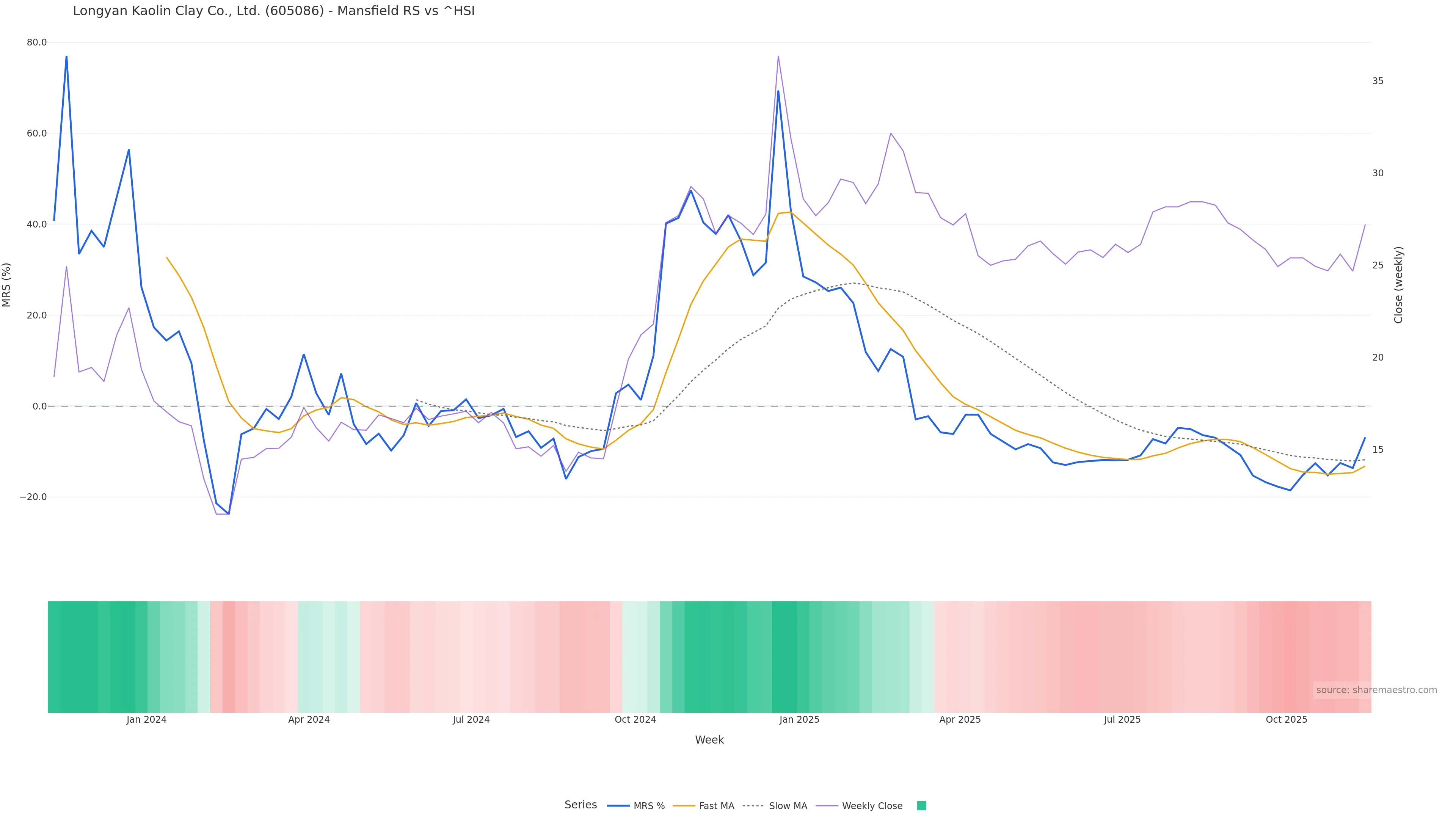Image resolution: width=1456 pixels, height=819 pixels.
Task: Click the Oct 2024 x-axis tick label
Action: tap(635, 720)
